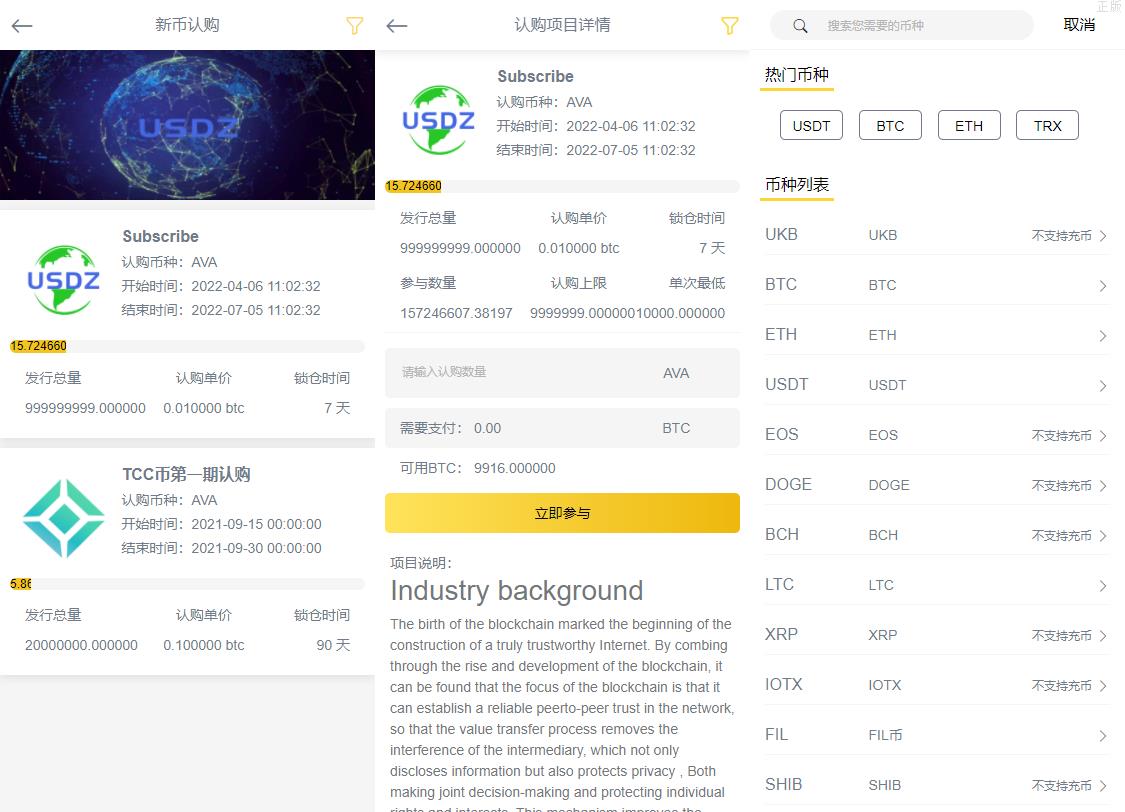Click the 15.724660 progress bar in details
Viewport: 1125px width, 812px height.
pos(561,186)
